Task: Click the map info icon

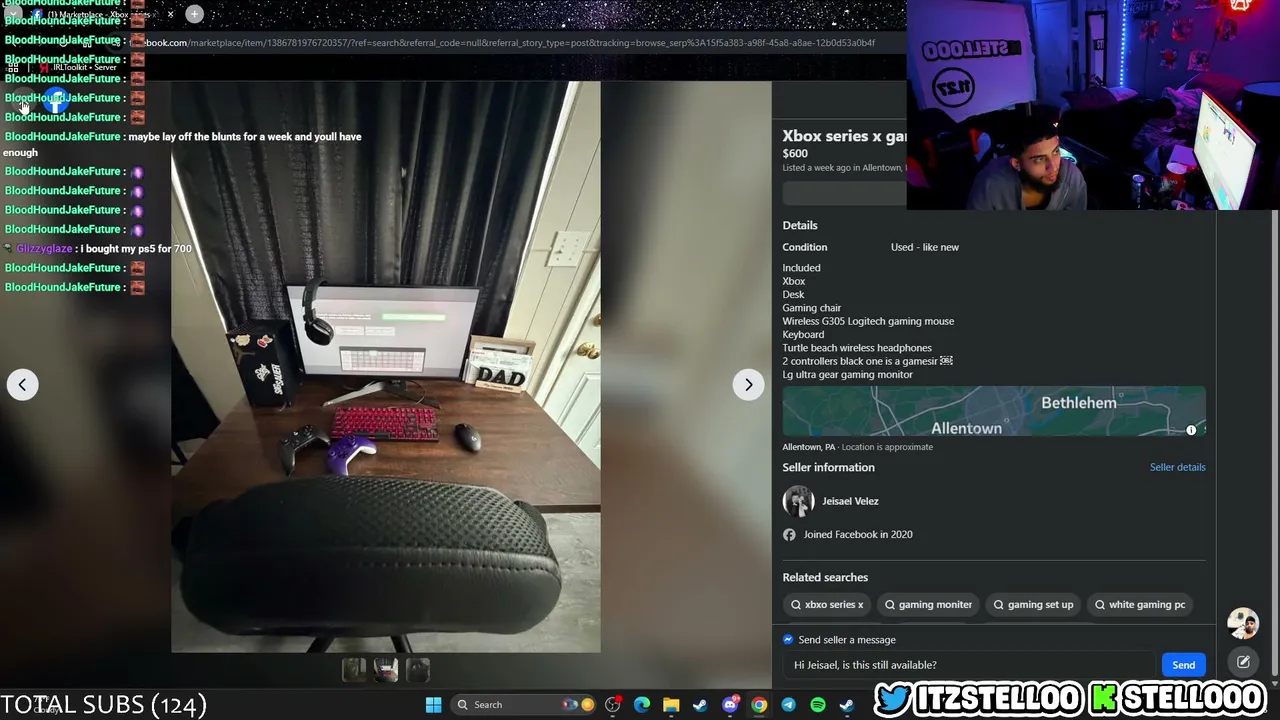Action: [1191, 430]
